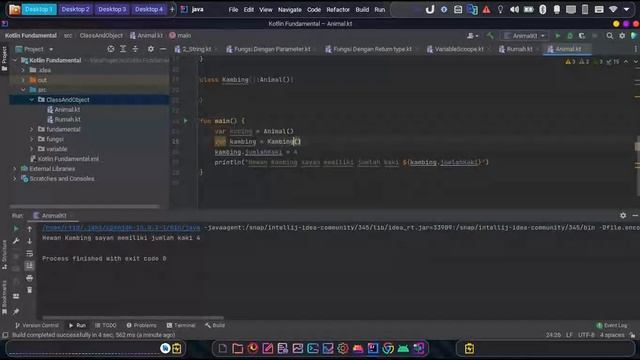Hide the Project tool window
This screenshot has width=640, height=360.
pyautogui.click(x=163, y=49)
